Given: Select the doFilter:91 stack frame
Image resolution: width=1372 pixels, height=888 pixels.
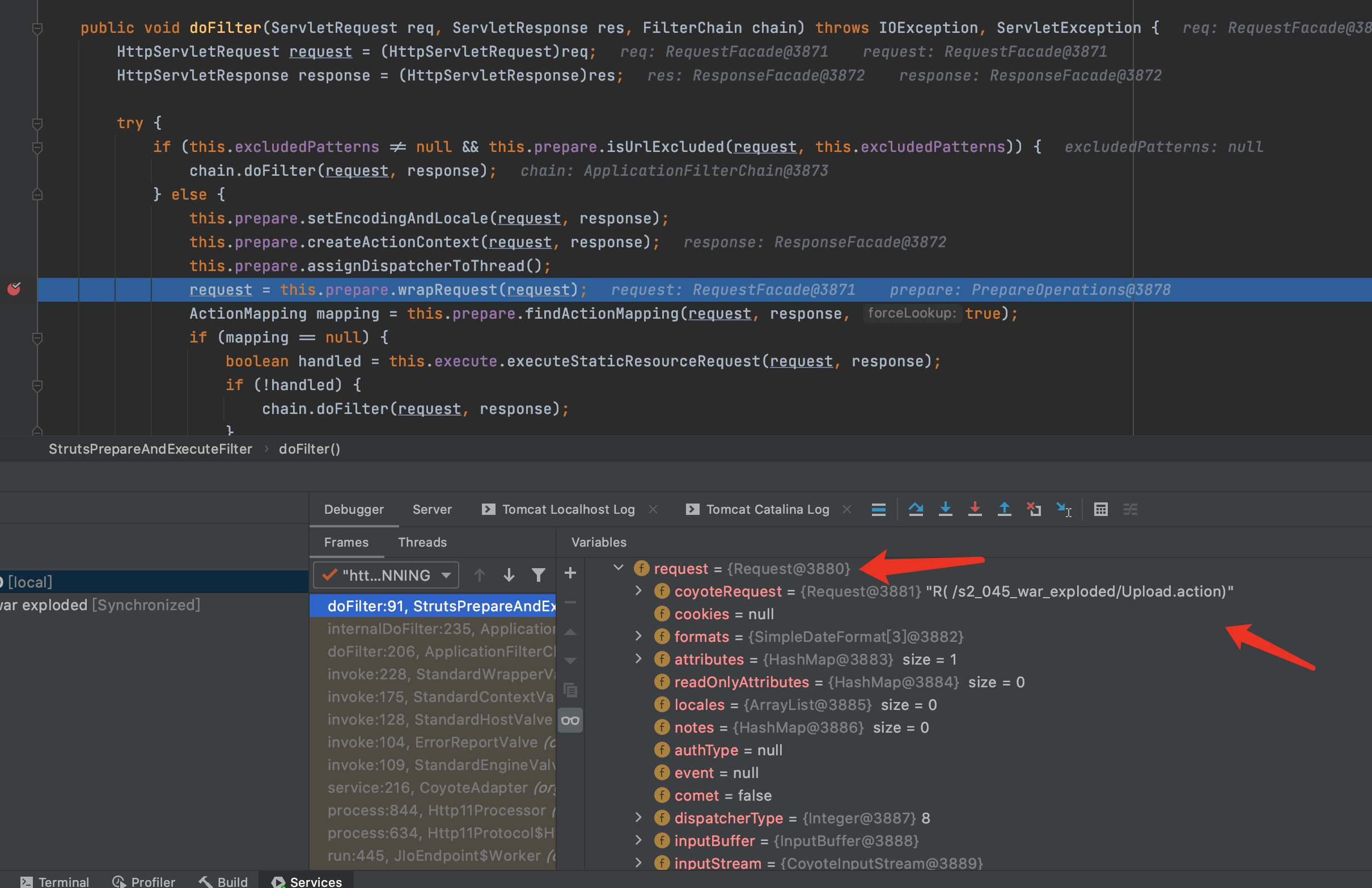Looking at the screenshot, I should coord(433,606).
